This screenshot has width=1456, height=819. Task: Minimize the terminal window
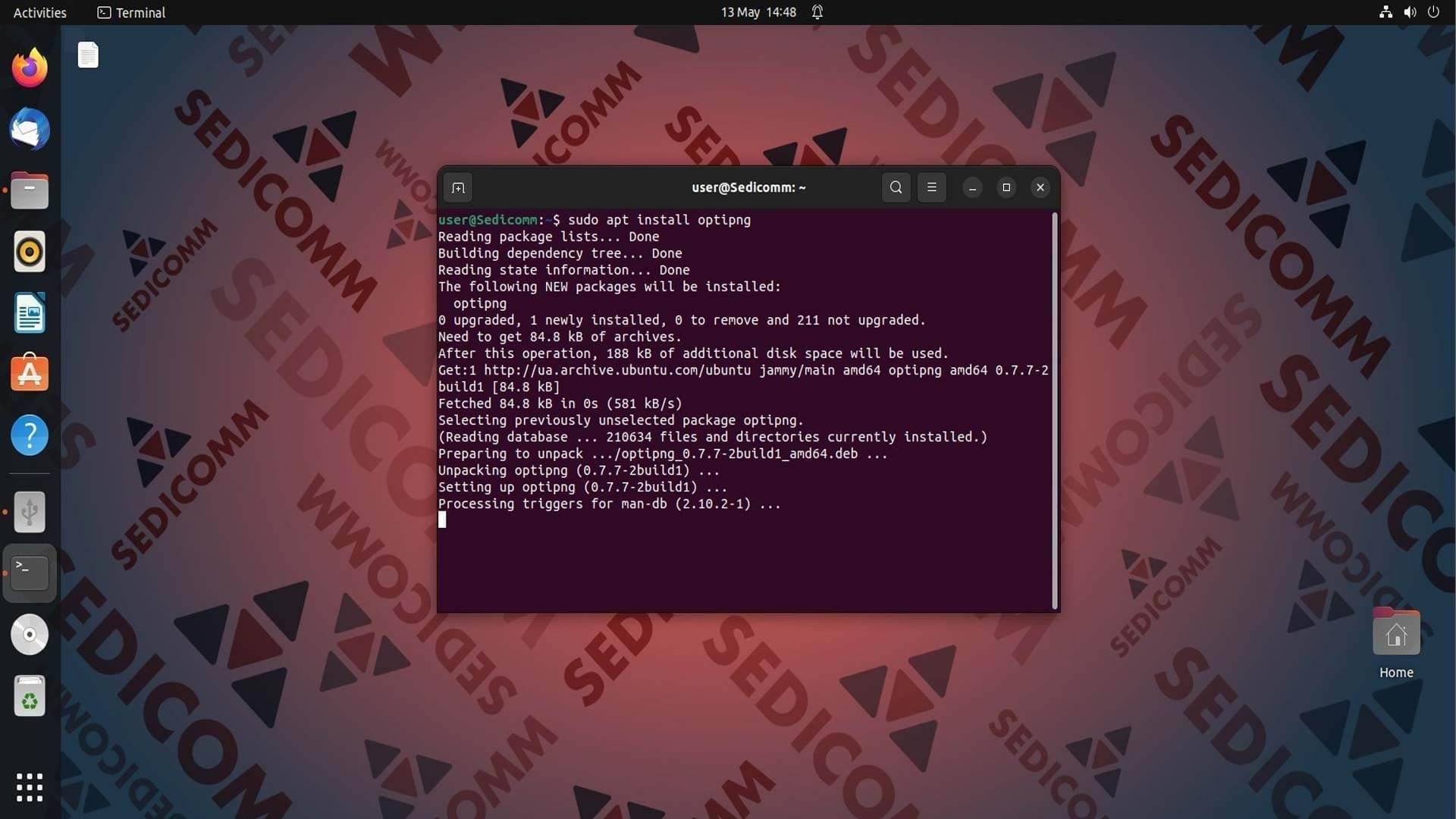click(x=972, y=187)
